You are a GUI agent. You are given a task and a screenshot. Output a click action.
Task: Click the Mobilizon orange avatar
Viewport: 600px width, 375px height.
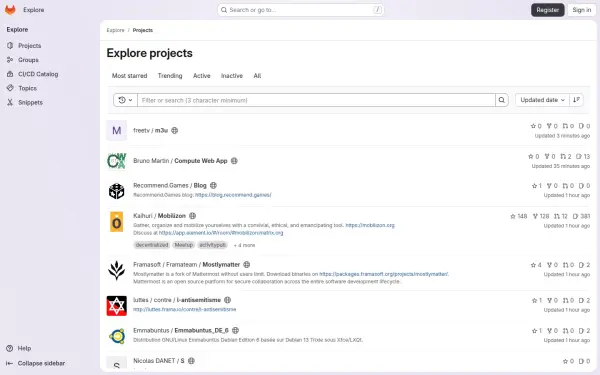117,222
